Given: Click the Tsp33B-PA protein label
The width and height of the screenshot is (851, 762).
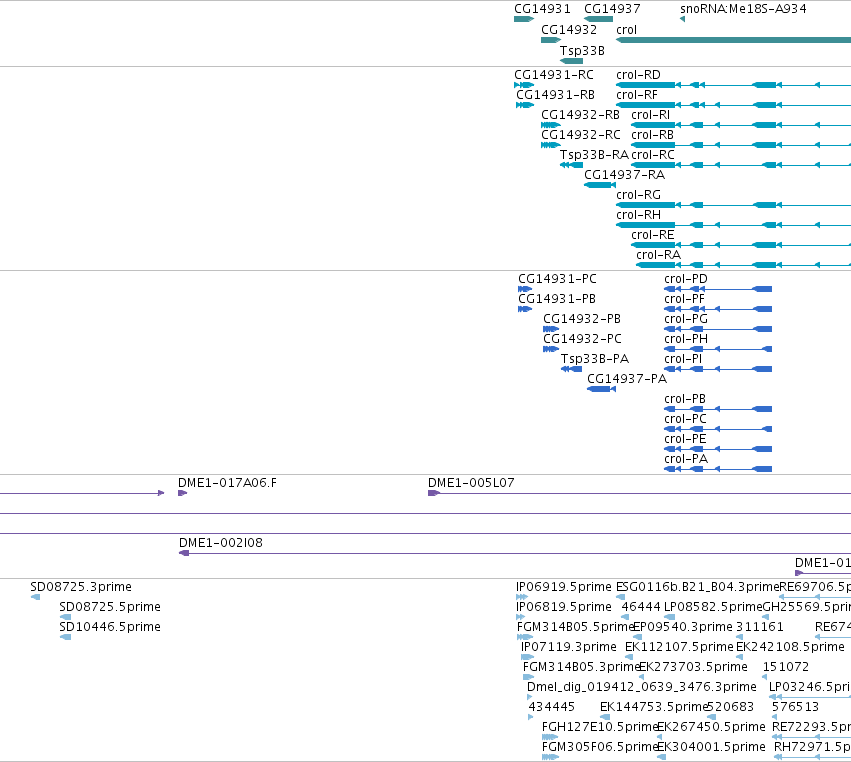Looking at the screenshot, I should click(595, 359).
